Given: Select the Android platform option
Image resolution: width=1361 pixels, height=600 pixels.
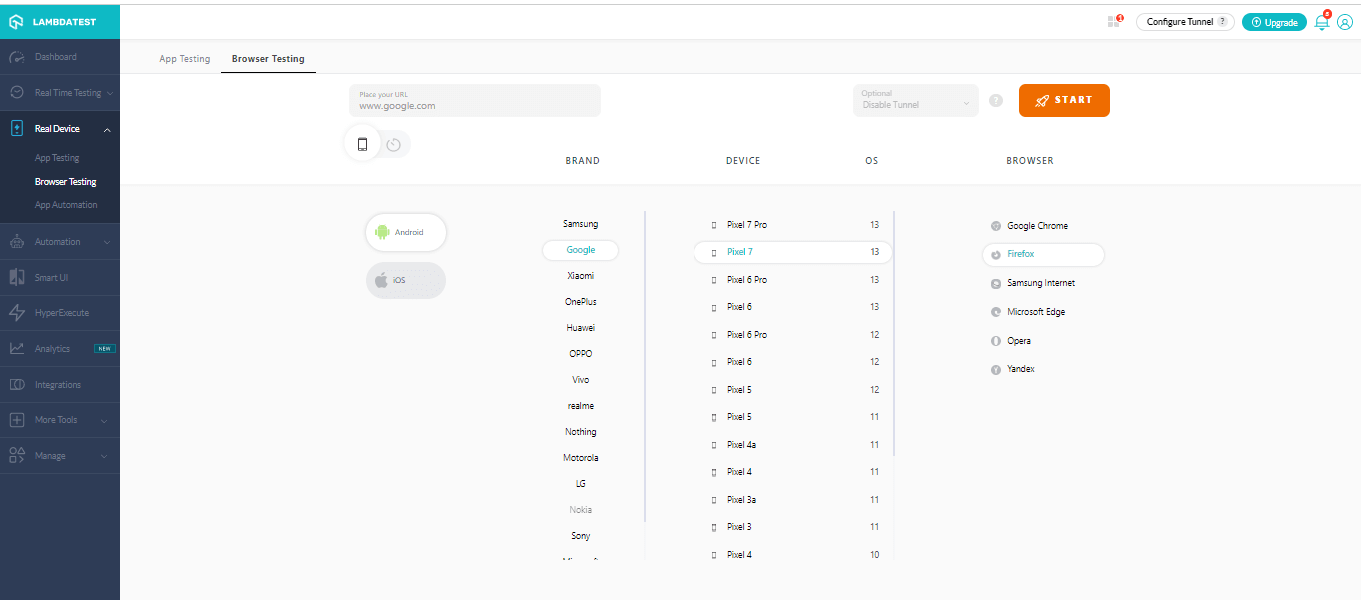Looking at the screenshot, I should tap(406, 232).
